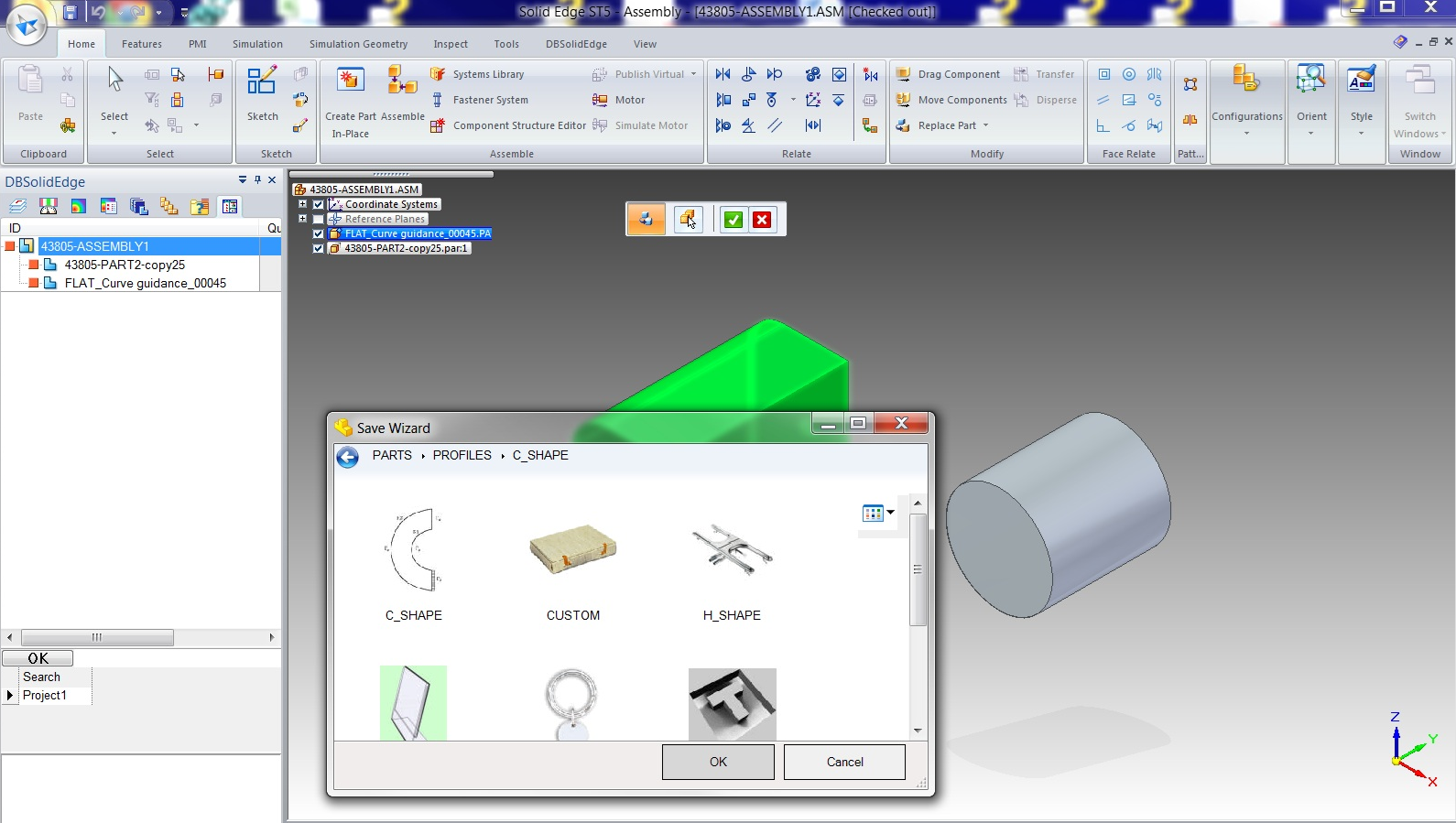Viewport: 1456px width, 823px height.
Task: Click the green checkmark accept button
Action: click(x=733, y=219)
